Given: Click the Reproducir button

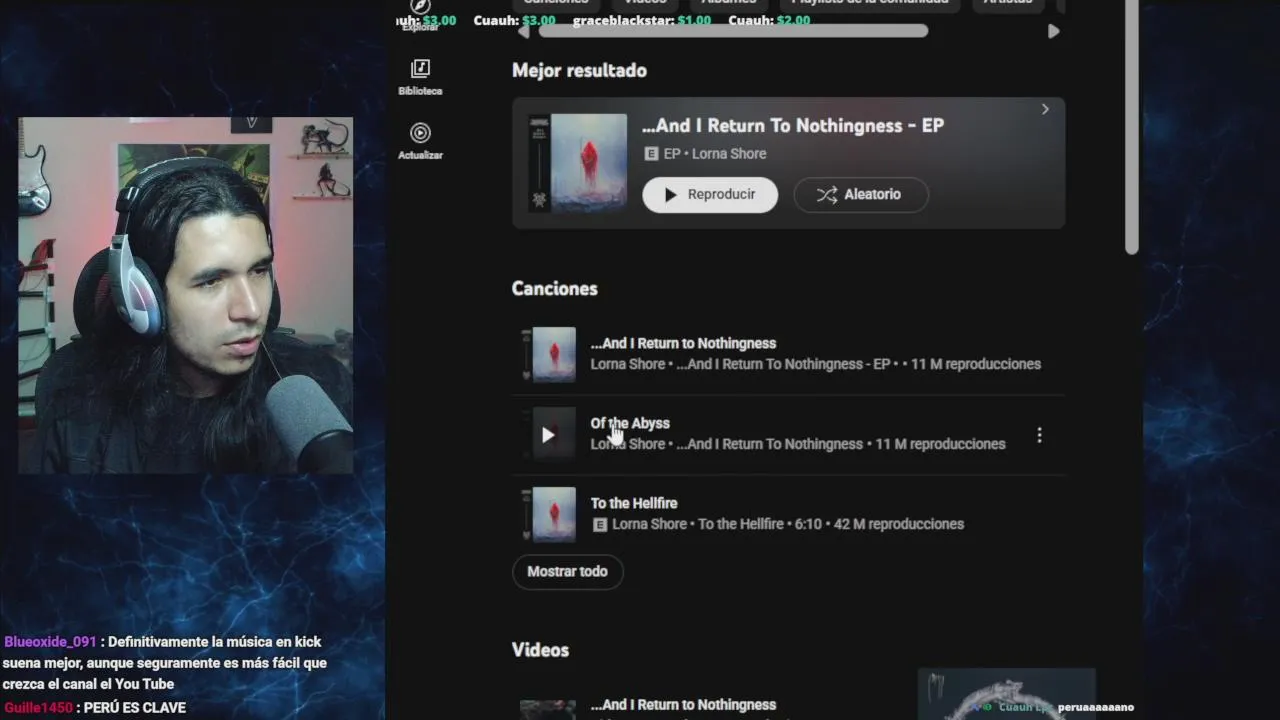Looking at the screenshot, I should coord(710,194).
